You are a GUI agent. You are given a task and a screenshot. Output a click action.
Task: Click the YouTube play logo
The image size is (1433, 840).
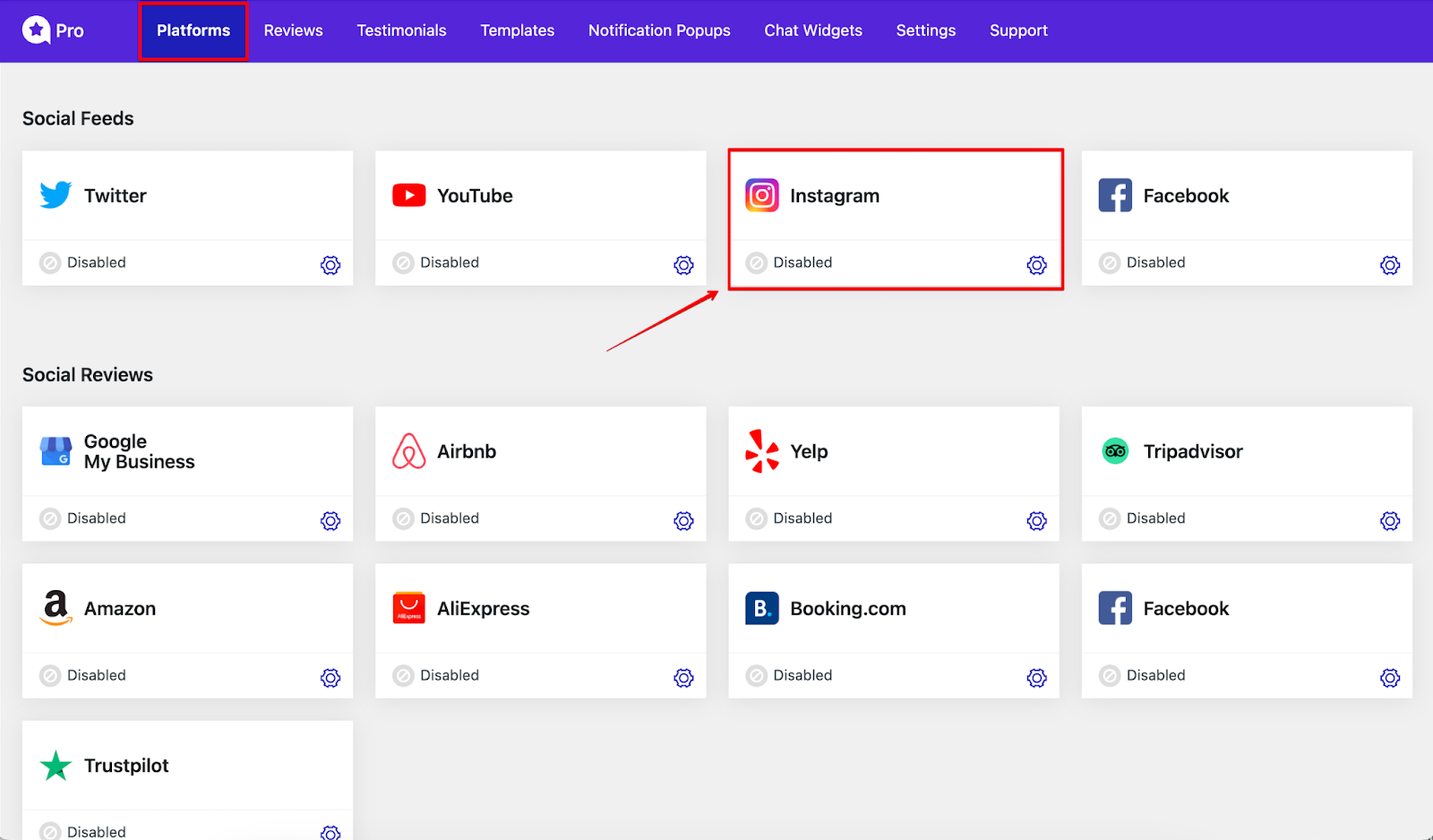(x=409, y=195)
